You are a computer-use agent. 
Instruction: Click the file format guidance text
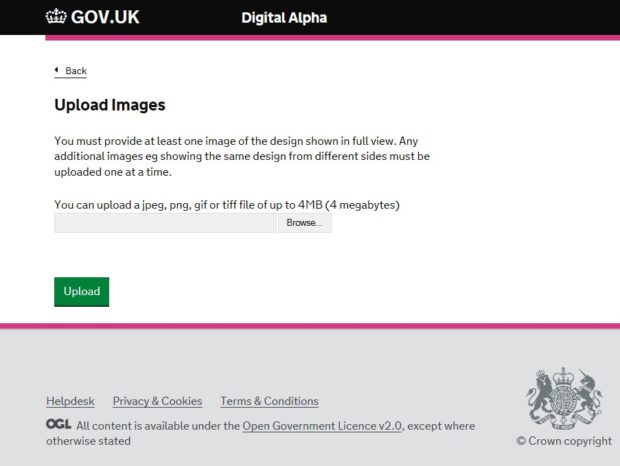227,205
